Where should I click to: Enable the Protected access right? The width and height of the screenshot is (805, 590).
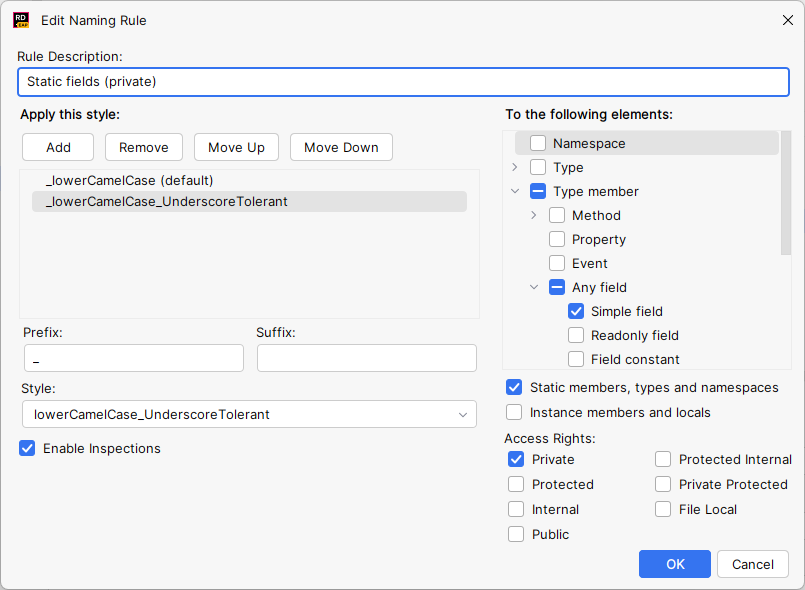(x=515, y=484)
